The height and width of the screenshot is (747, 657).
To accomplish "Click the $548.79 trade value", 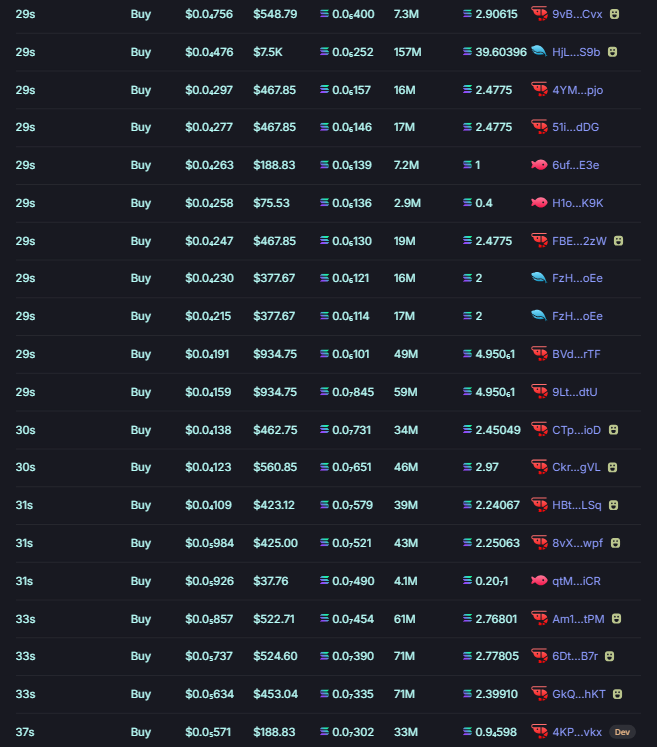I will point(275,14).
